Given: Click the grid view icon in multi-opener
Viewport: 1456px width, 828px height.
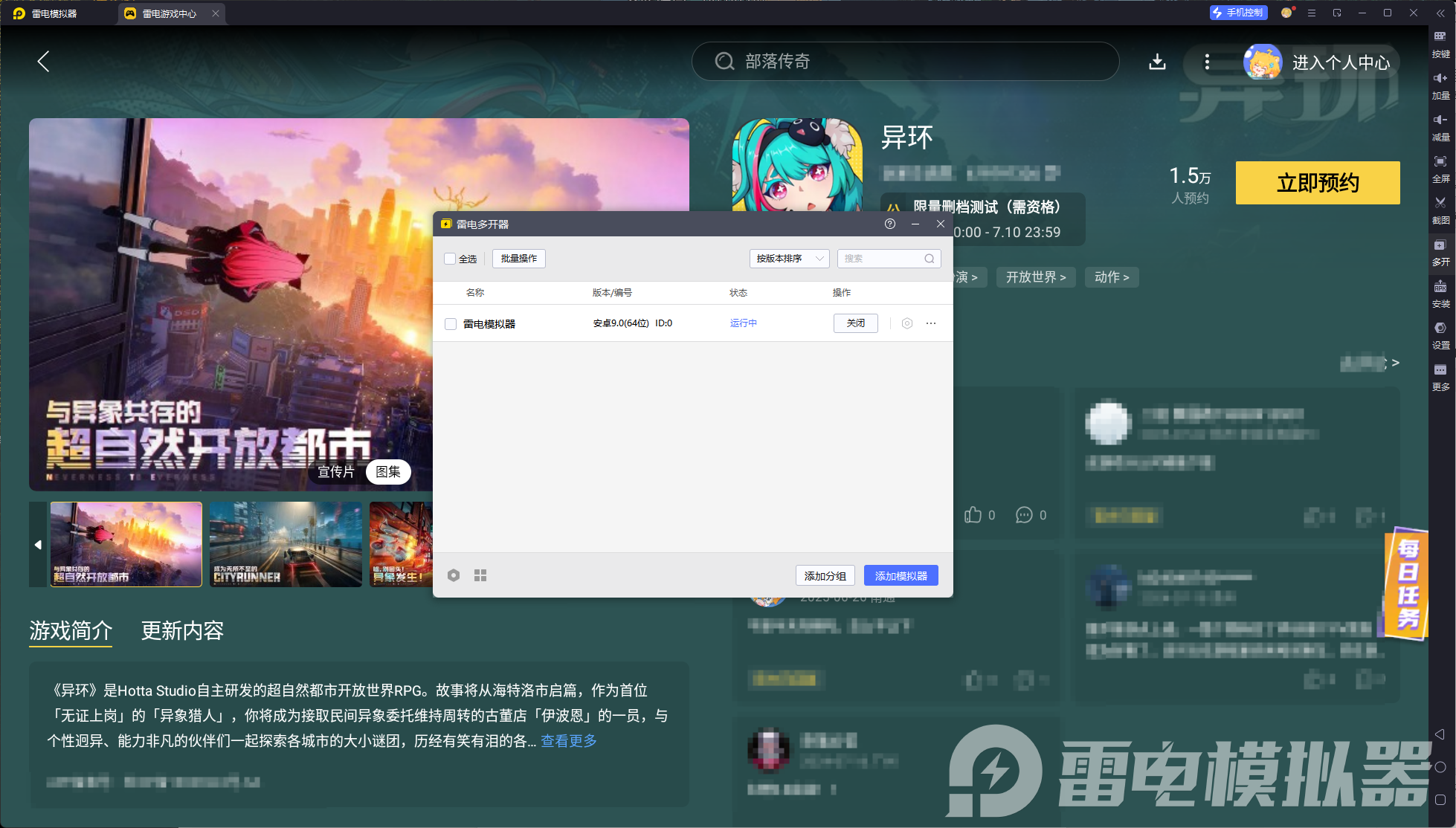Looking at the screenshot, I should [480, 575].
